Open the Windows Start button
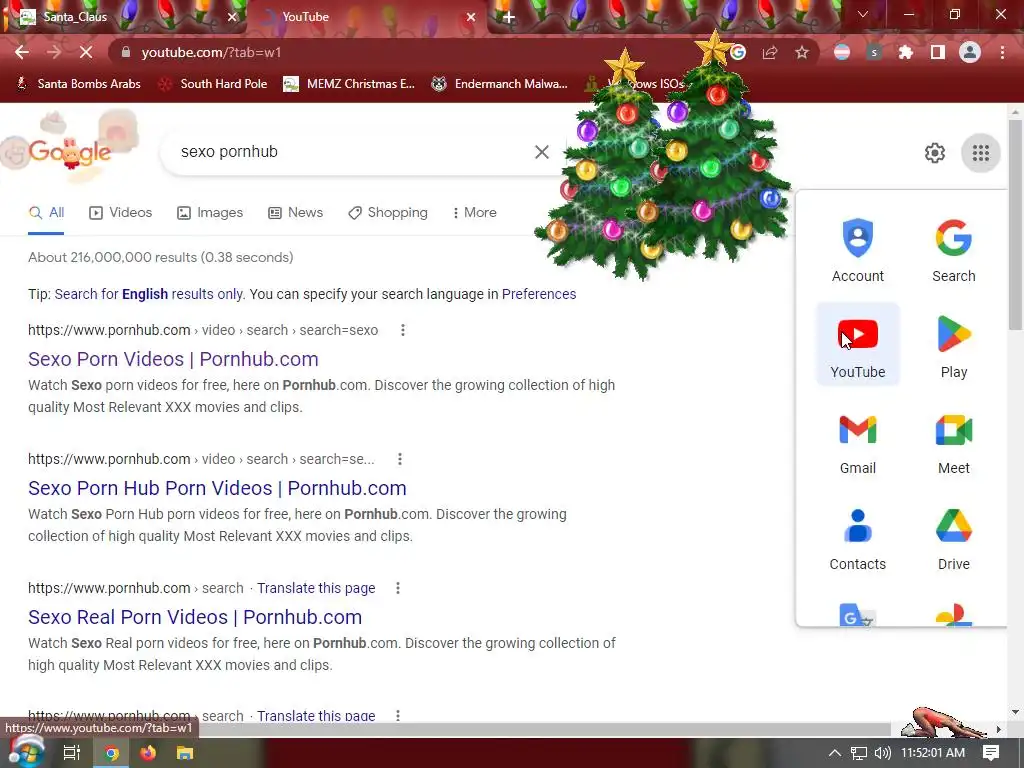Image resolution: width=1024 pixels, height=768 pixels. click(x=26, y=752)
